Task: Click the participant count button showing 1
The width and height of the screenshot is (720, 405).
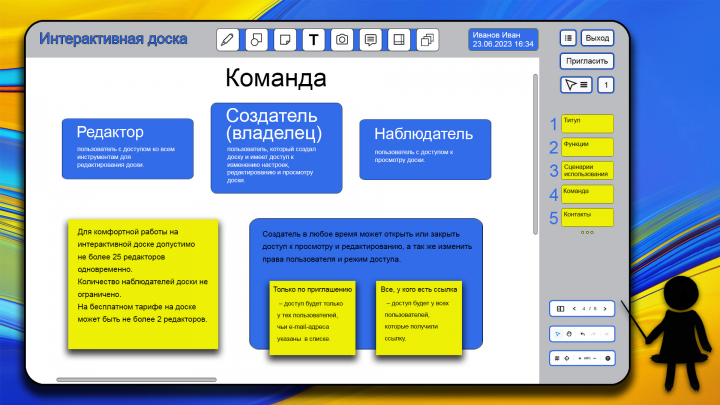Action: pyautogui.click(x=606, y=85)
